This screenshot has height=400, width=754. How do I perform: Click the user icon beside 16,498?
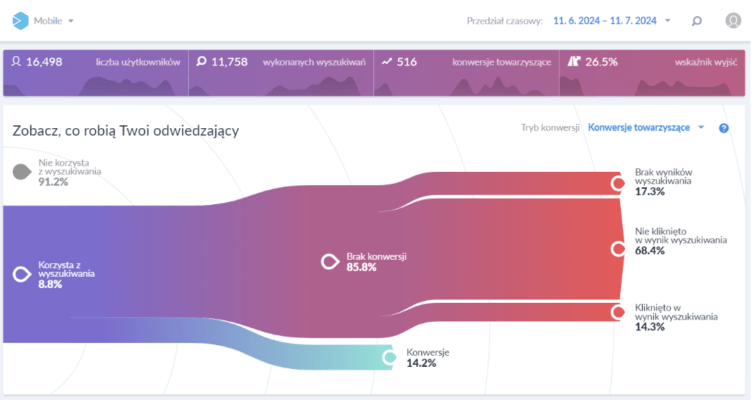(16, 62)
